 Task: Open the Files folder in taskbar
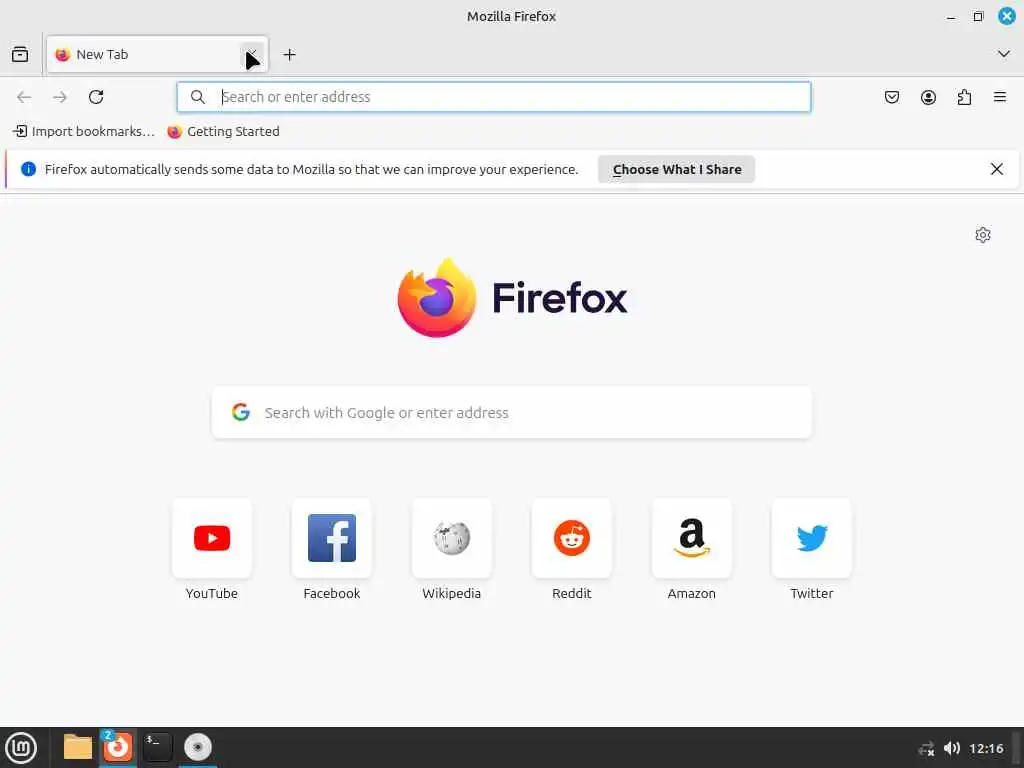coord(78,747)
